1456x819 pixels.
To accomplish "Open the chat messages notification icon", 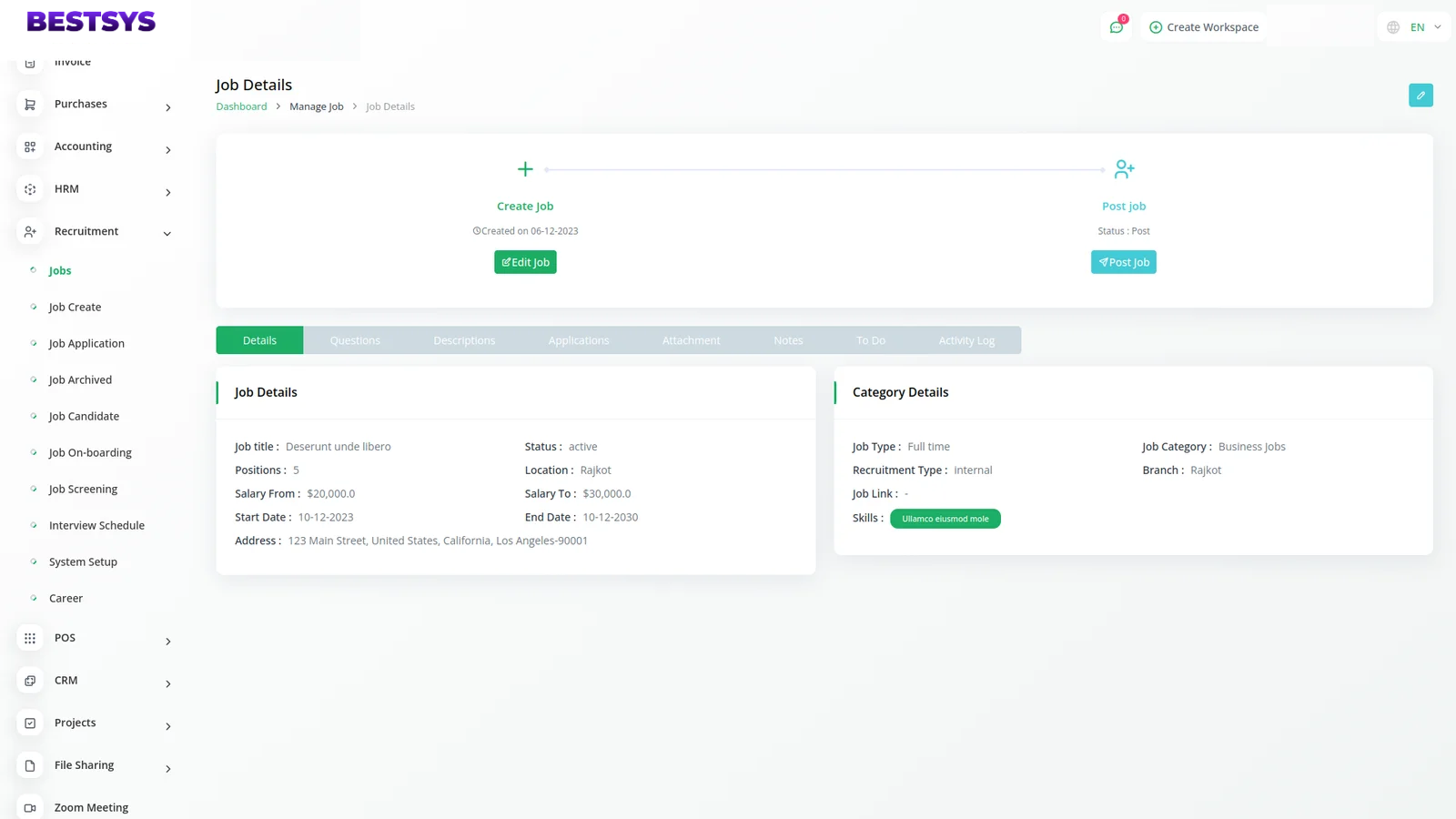I will [x=1116, y=27].
